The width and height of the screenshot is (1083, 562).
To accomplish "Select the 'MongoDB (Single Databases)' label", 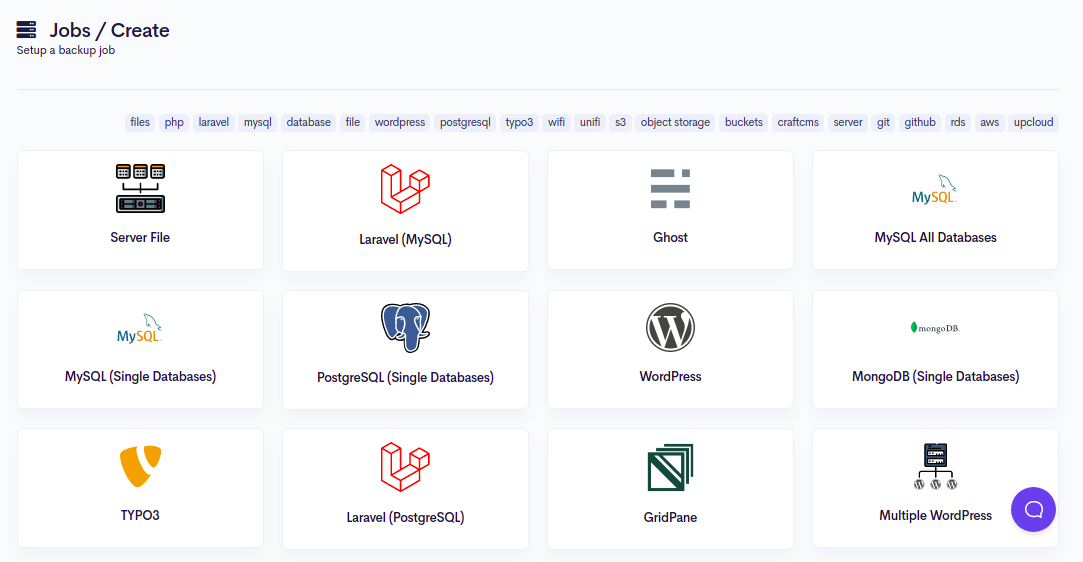I will pyautogui.click(x=935, y=377).
